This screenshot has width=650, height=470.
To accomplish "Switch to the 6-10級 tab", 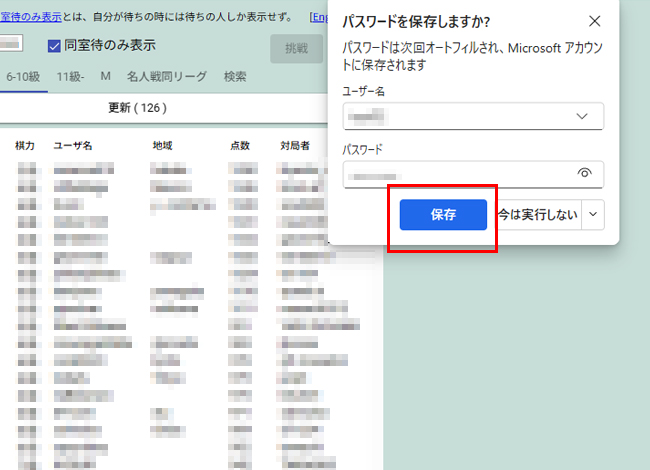I will click(x=26, y=76).
